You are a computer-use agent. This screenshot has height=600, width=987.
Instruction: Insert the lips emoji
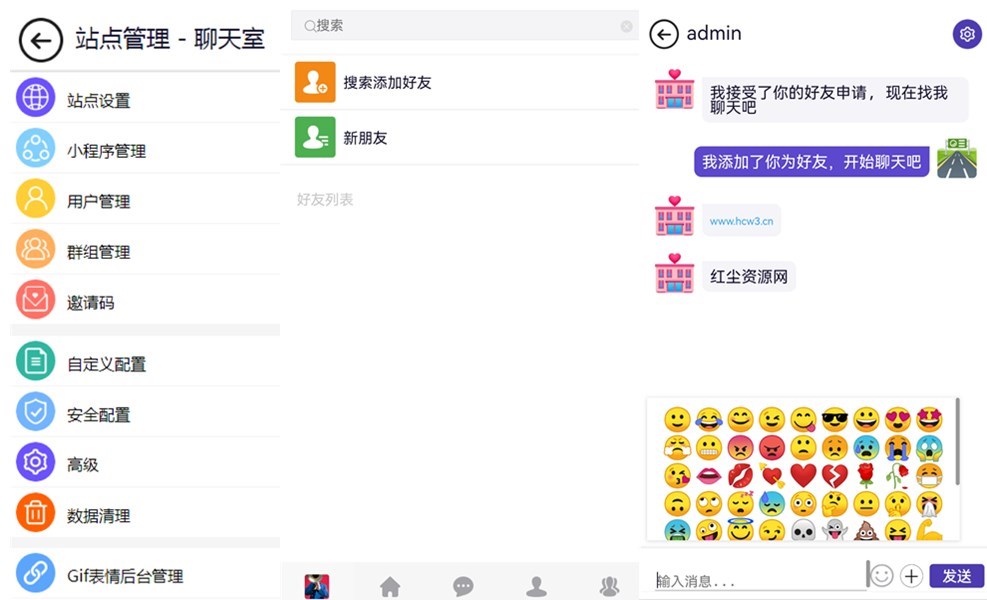click(709, 476)
